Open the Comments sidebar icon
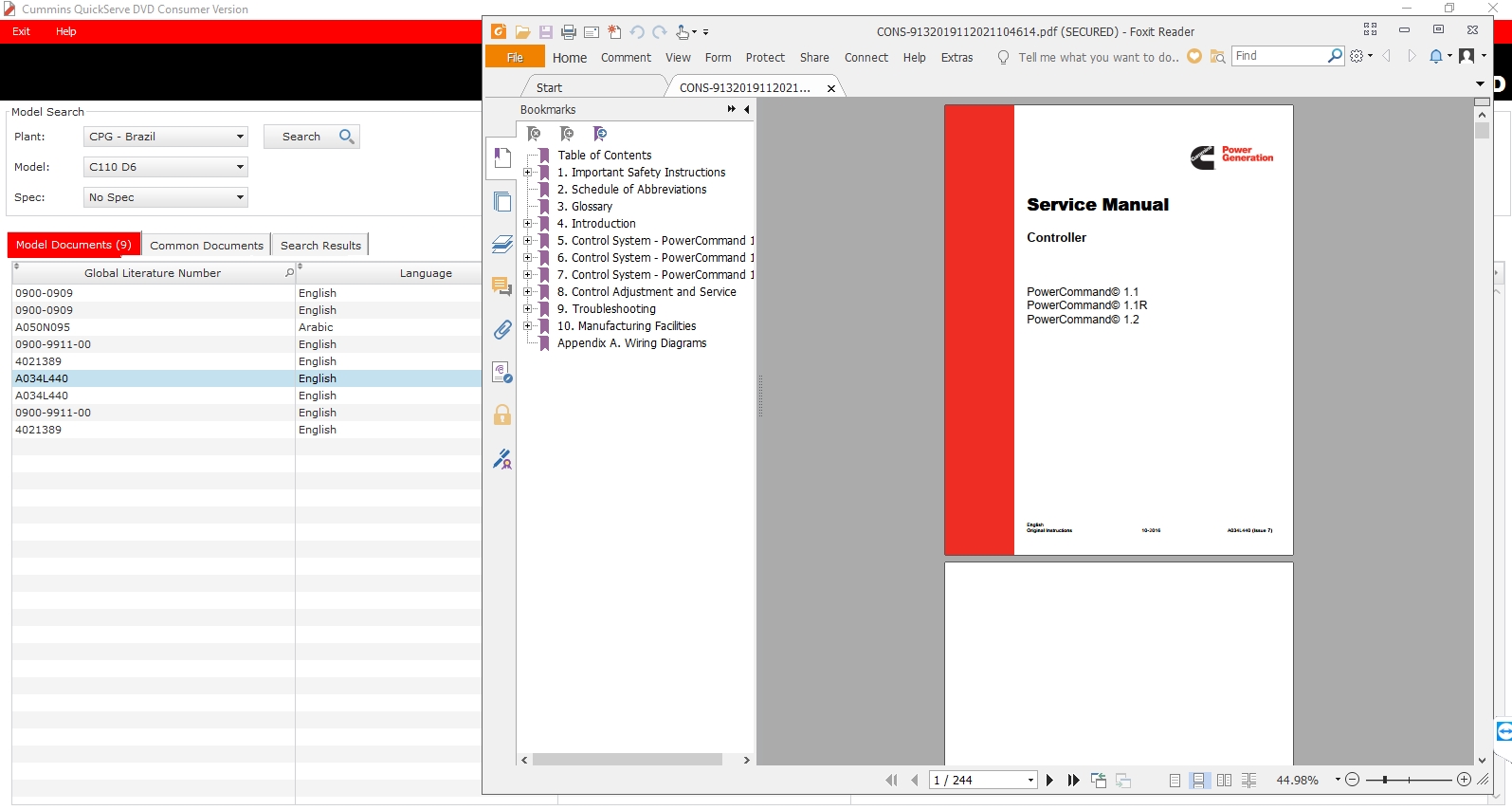The image size is (1512, 810). pyautogui.click(x=502, y=285)
